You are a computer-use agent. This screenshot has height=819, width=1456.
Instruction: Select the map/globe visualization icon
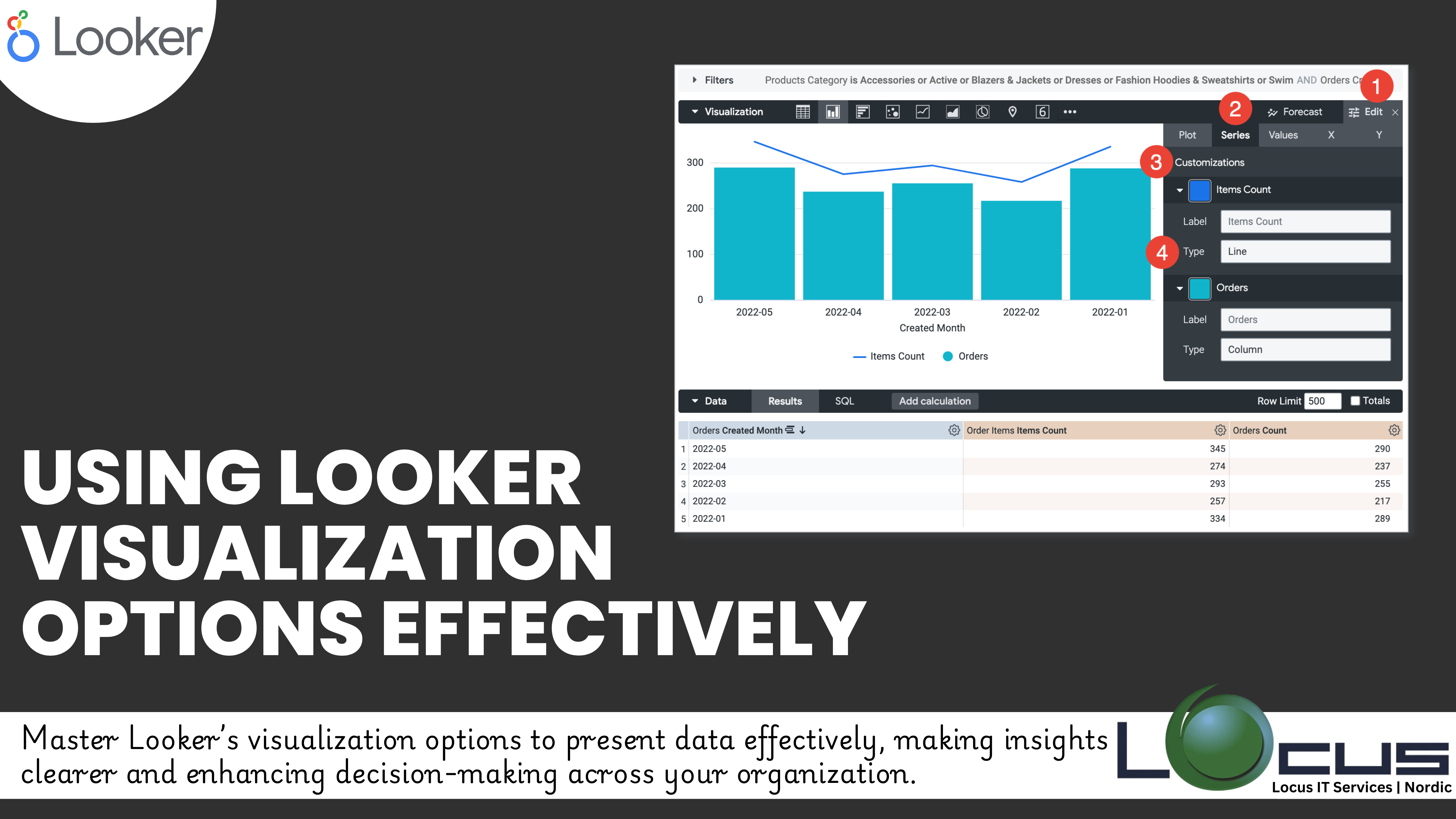click(x=1010, y=111)
